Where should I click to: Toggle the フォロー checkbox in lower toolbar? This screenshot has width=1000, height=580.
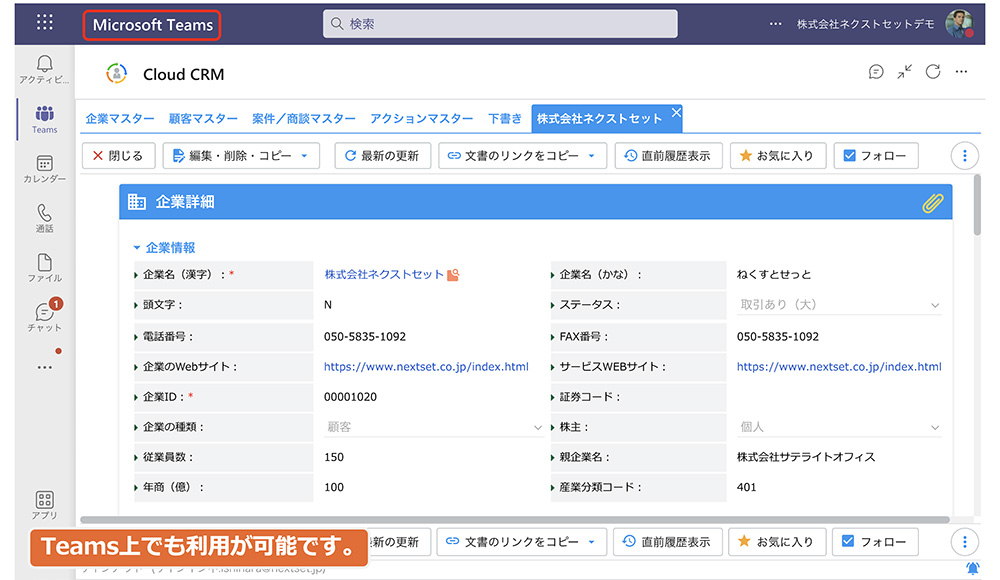[848, 541]
